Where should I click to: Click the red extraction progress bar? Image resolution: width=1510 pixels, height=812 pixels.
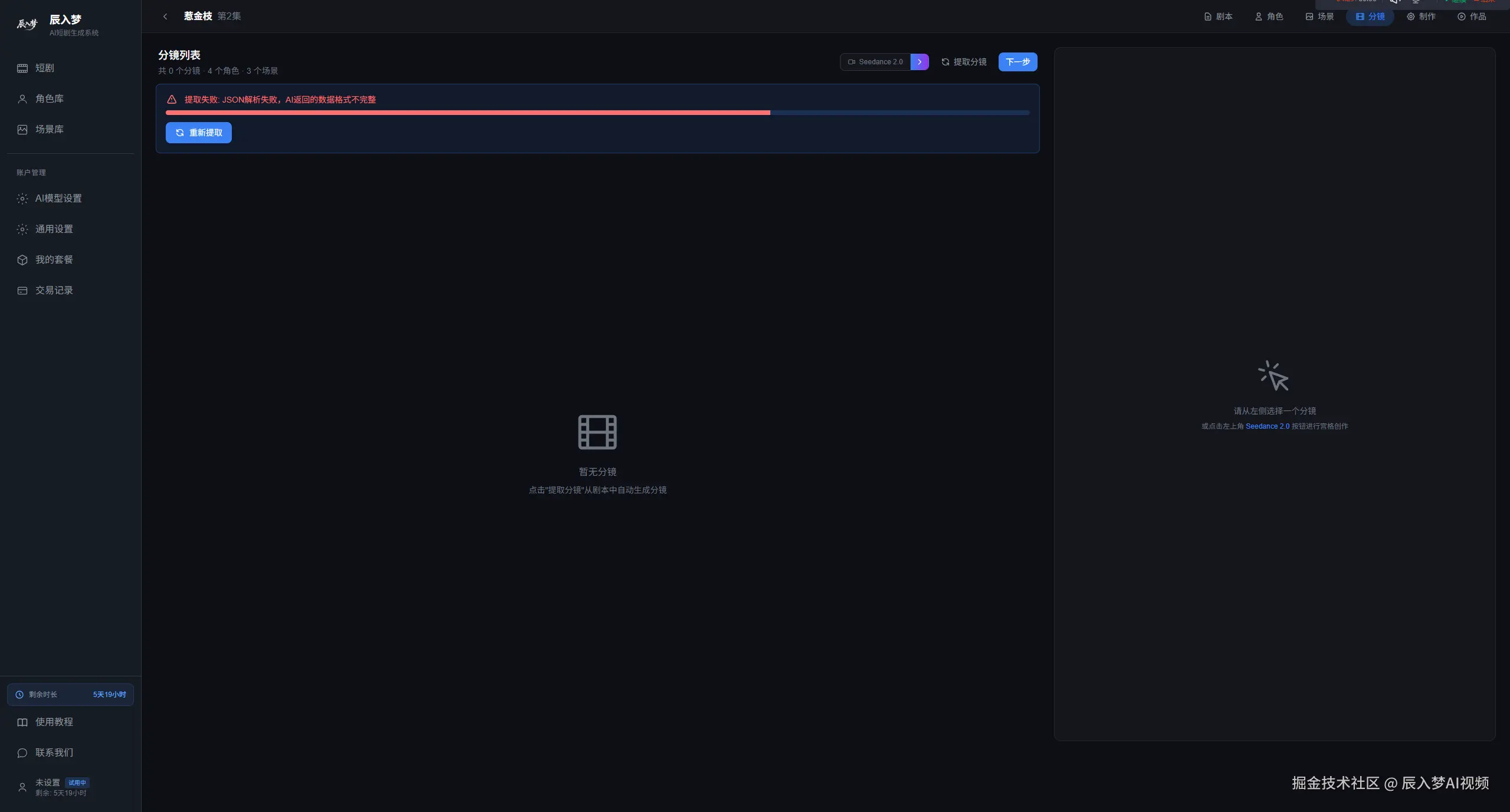click(x=467, y=113)
